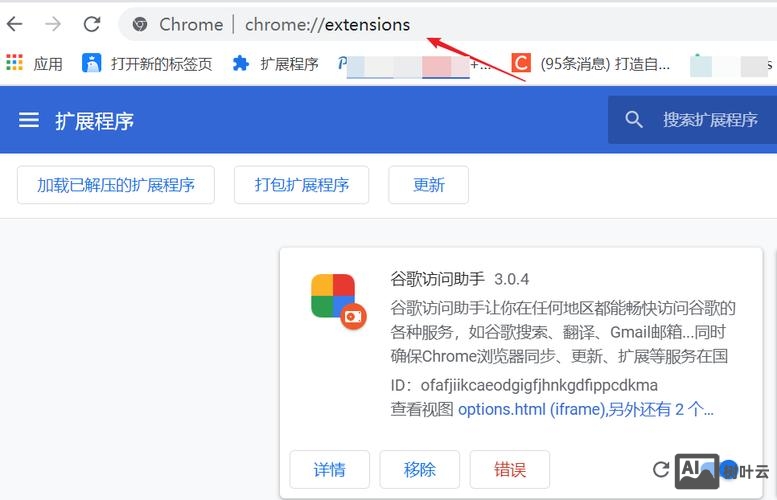The height and width of the screenshot is (500, 777).
Task: Click 移除 to remove 谷歌访问助手
Action: (x=420, y=469)
